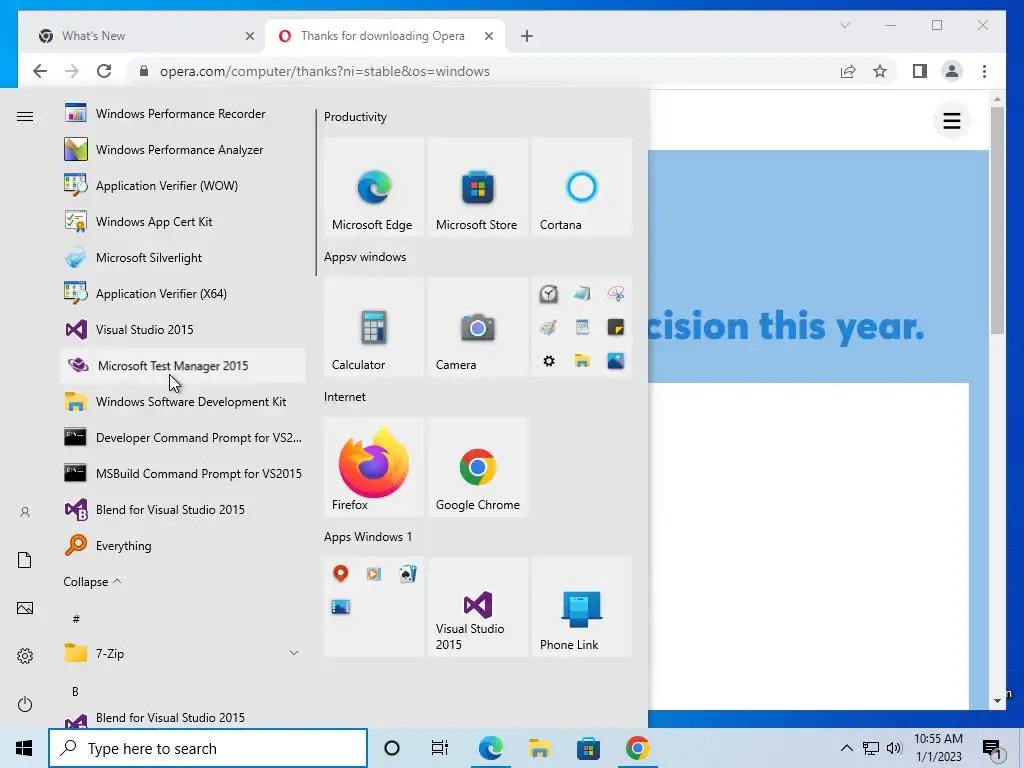Jump to letter B section header
Image resolution: width=1024 pixels, height=768 pixels.
coord(75,691)
